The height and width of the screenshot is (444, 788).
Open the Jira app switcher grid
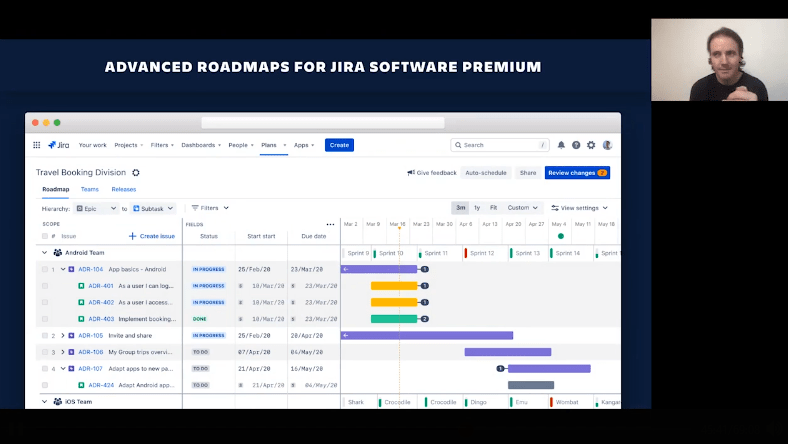tap(37, 145)
